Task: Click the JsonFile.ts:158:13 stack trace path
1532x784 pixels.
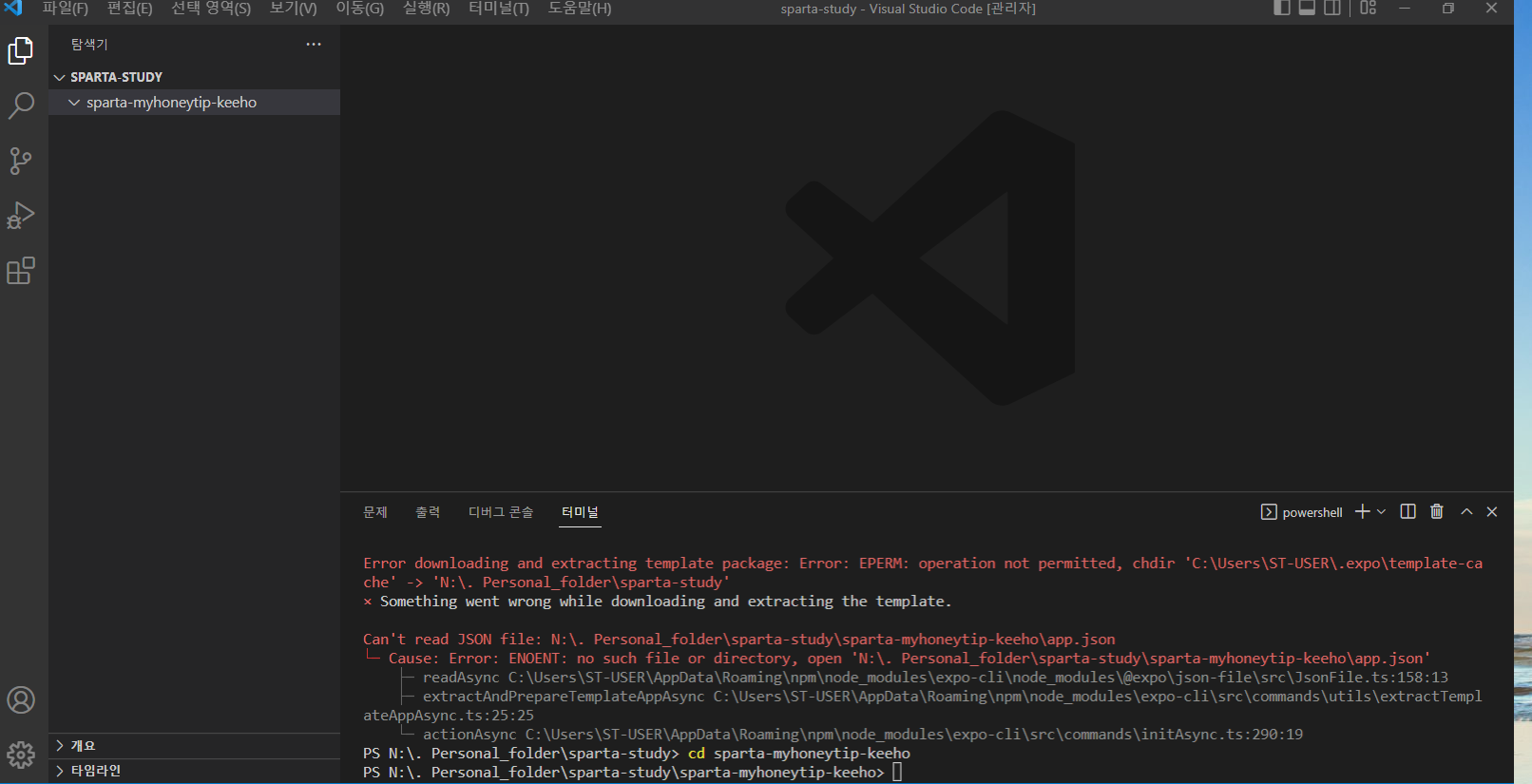Action: (x=978, y=678)
